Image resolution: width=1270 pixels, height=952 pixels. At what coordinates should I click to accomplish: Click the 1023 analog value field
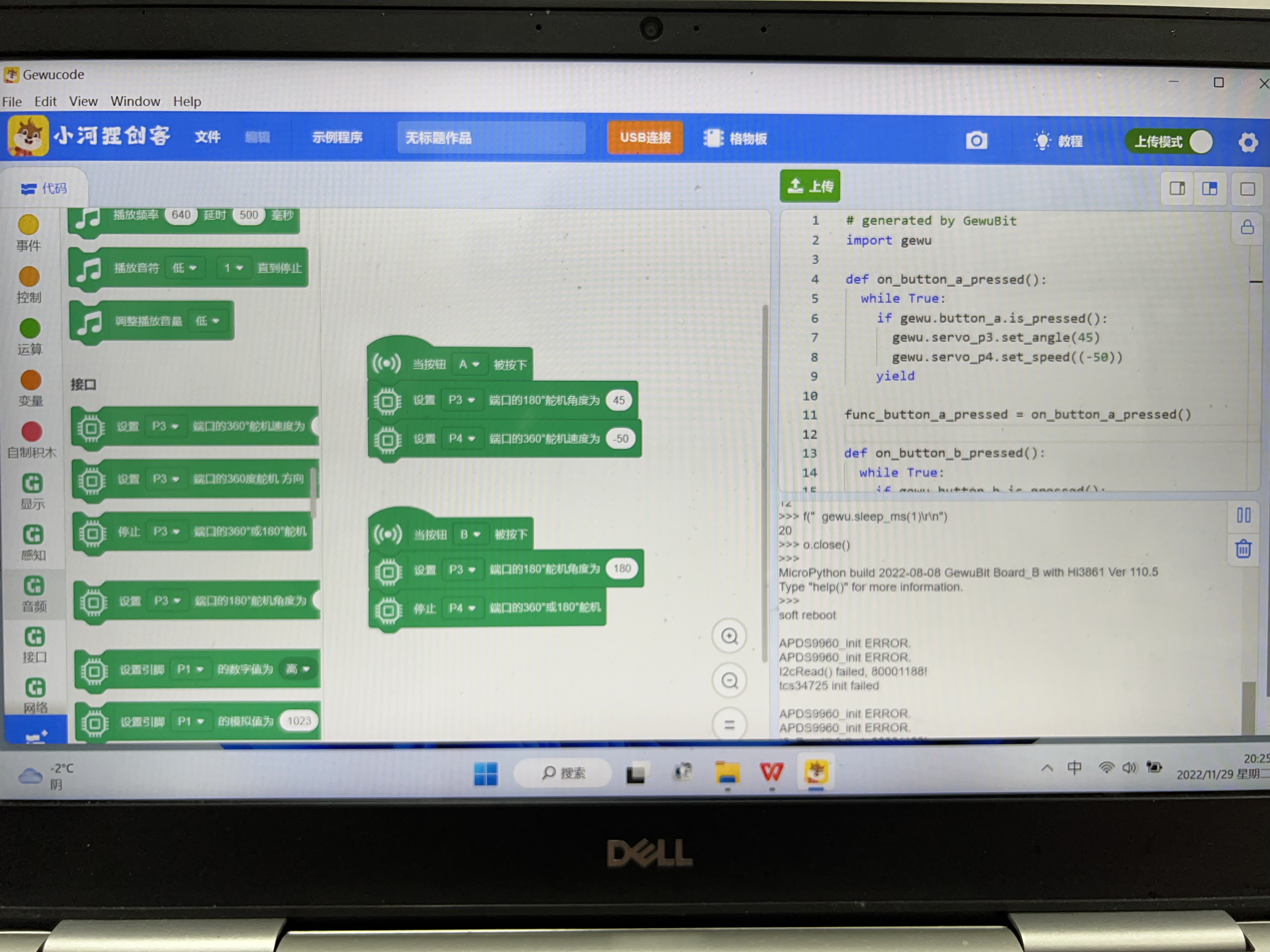pyautogui.click(x=299, y=721)
